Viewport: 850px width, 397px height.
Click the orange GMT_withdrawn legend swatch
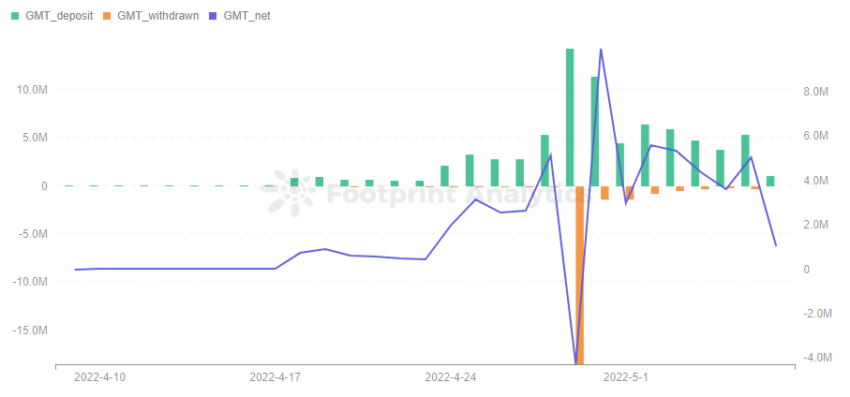point(108,16)
